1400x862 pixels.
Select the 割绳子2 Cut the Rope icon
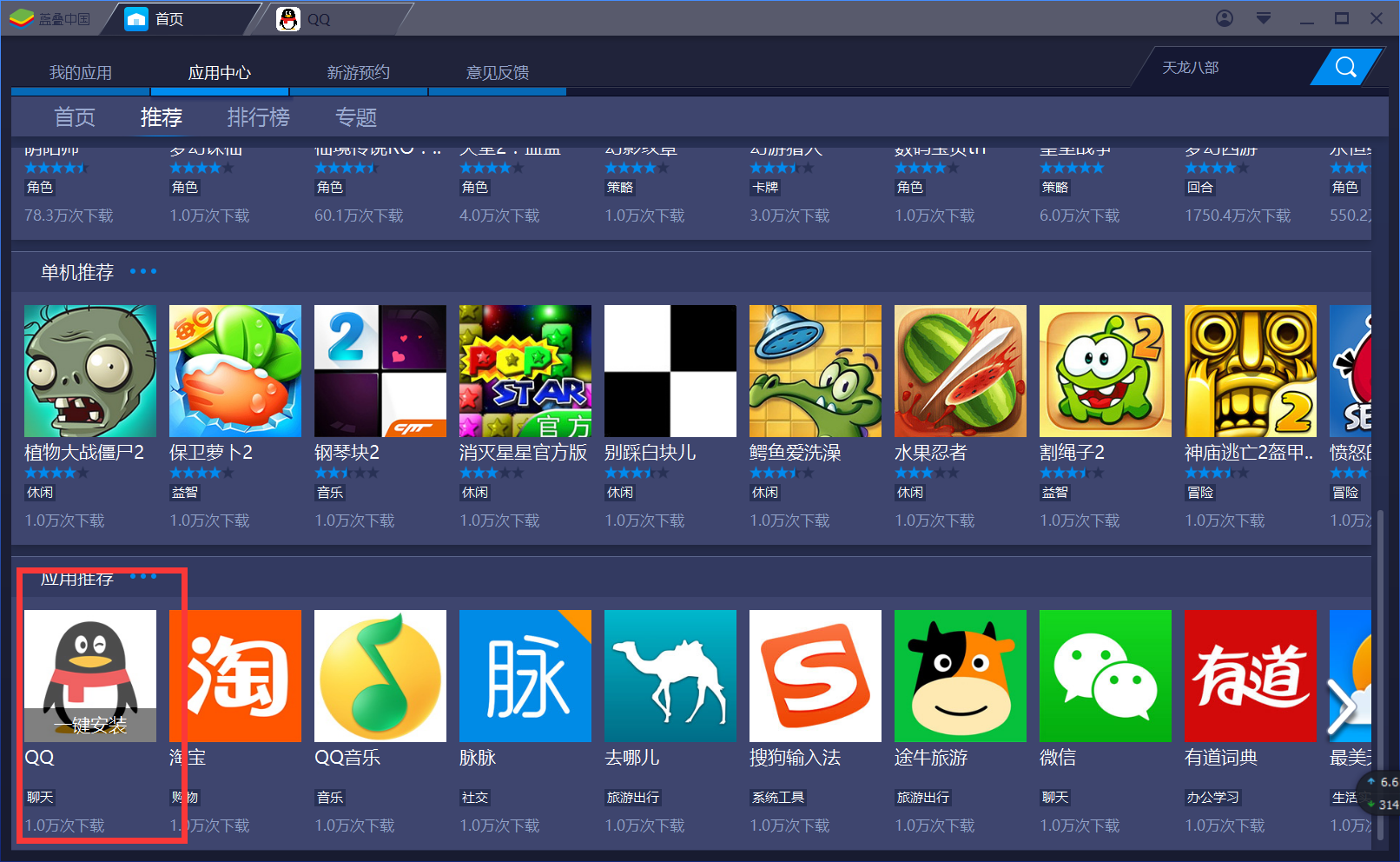click(x=1106, y=371)
